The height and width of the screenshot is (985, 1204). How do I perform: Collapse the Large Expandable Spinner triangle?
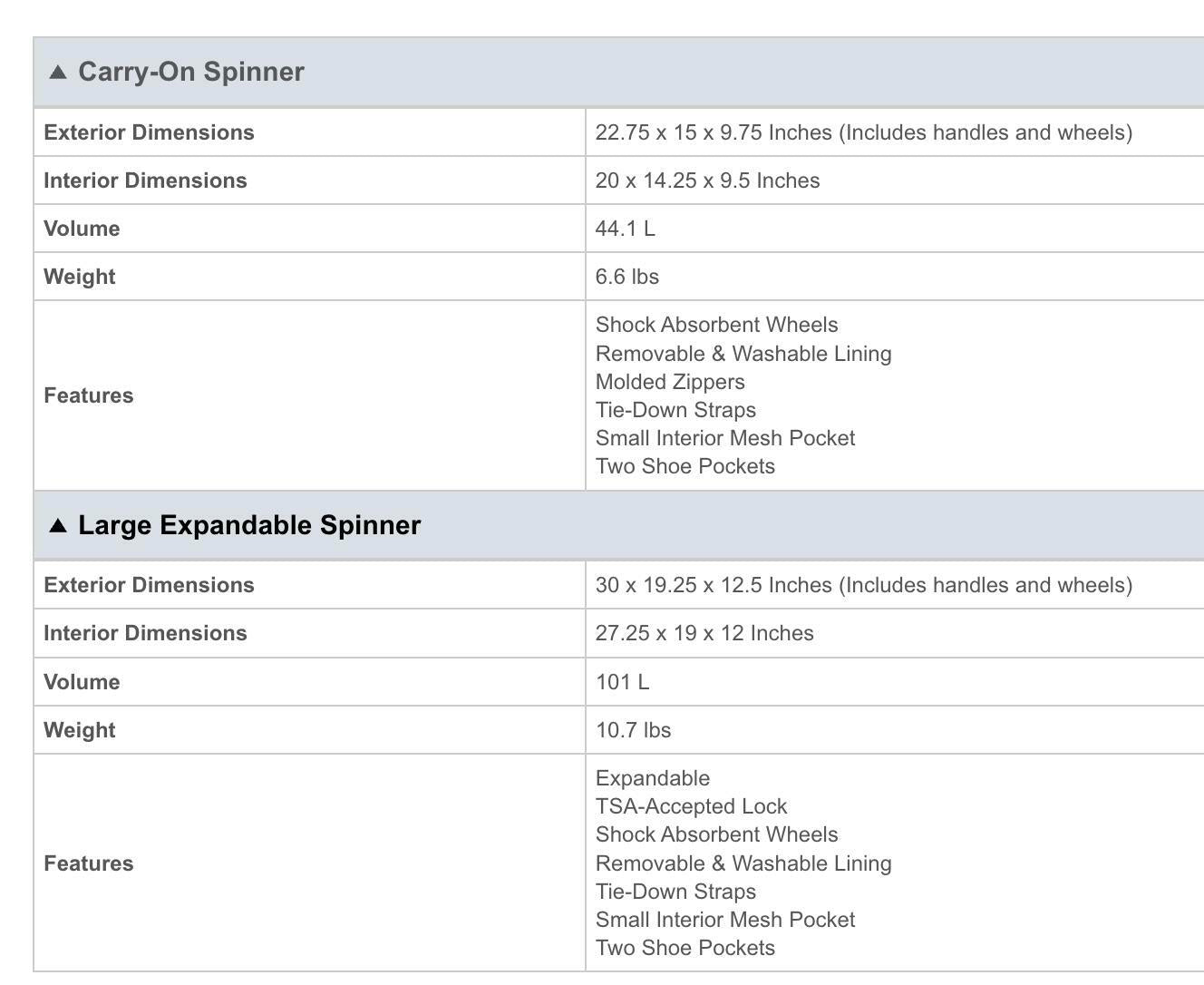pyautogui.click(x=58, y=525)
